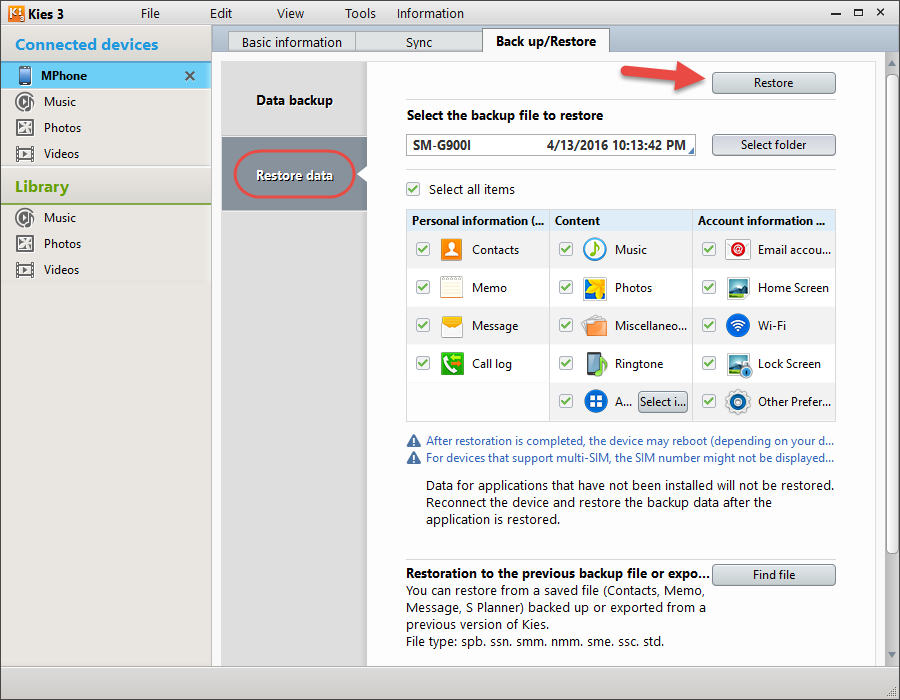The height and width of the screenshot is (700, 900).
Task: Click the Email account icon
Action: coord(738,250)
